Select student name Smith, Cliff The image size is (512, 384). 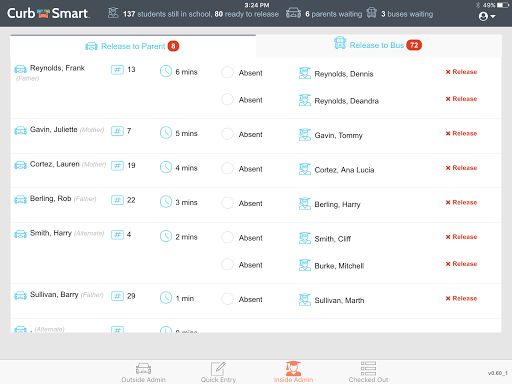pyautogui.click(x=333, y=239)
